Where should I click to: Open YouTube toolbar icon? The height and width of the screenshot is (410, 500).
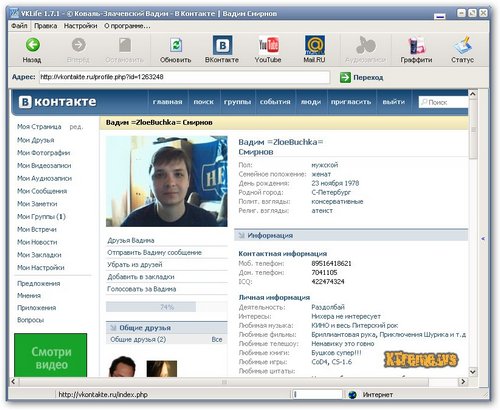point(268,45)
